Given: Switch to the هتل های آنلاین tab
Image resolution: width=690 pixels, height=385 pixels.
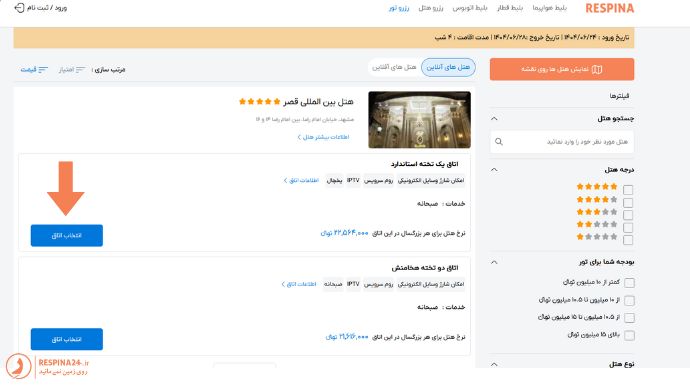Looking at the screenshot, I should coord(448,67).
